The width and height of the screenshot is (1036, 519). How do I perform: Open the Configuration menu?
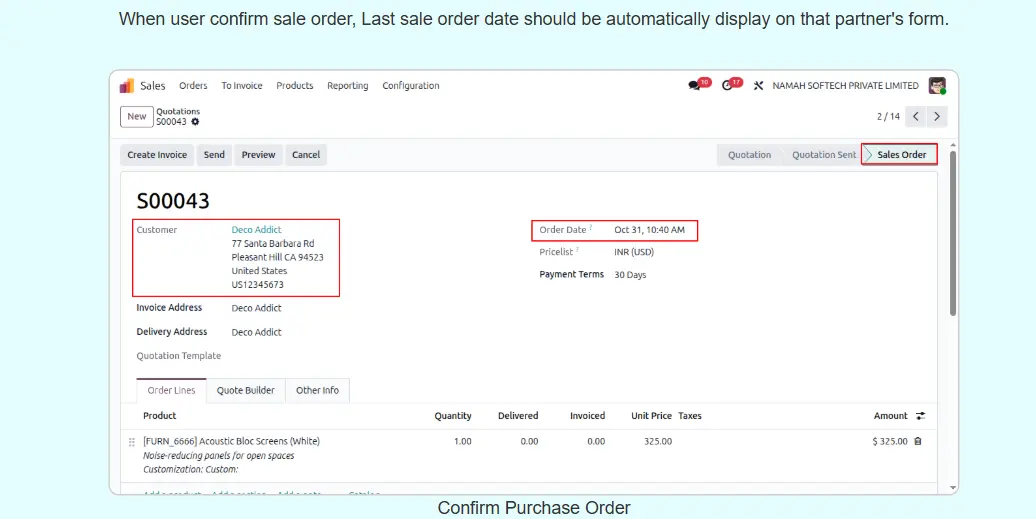tap(410, 86)
